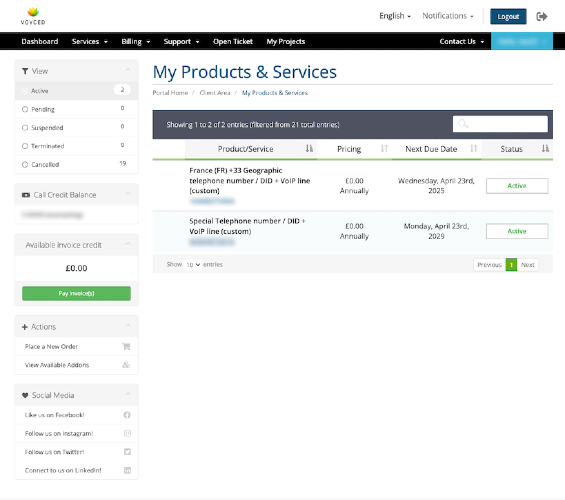This screenshot has height=500, width=565.
Task: Open the entries-per-page select
Action: [x=192, y=265]
